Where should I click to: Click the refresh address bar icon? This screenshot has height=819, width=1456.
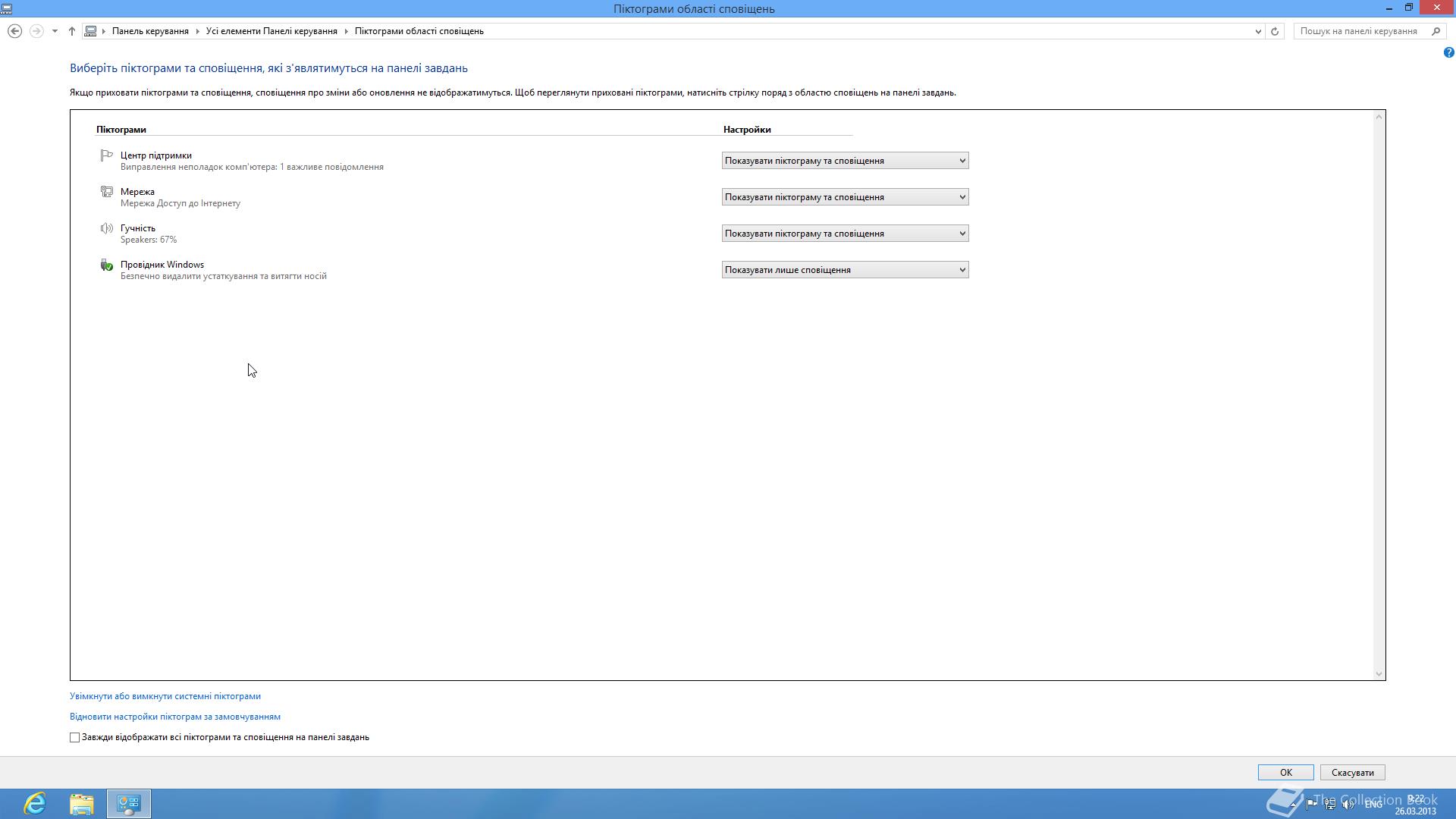tap(1275, 31)
